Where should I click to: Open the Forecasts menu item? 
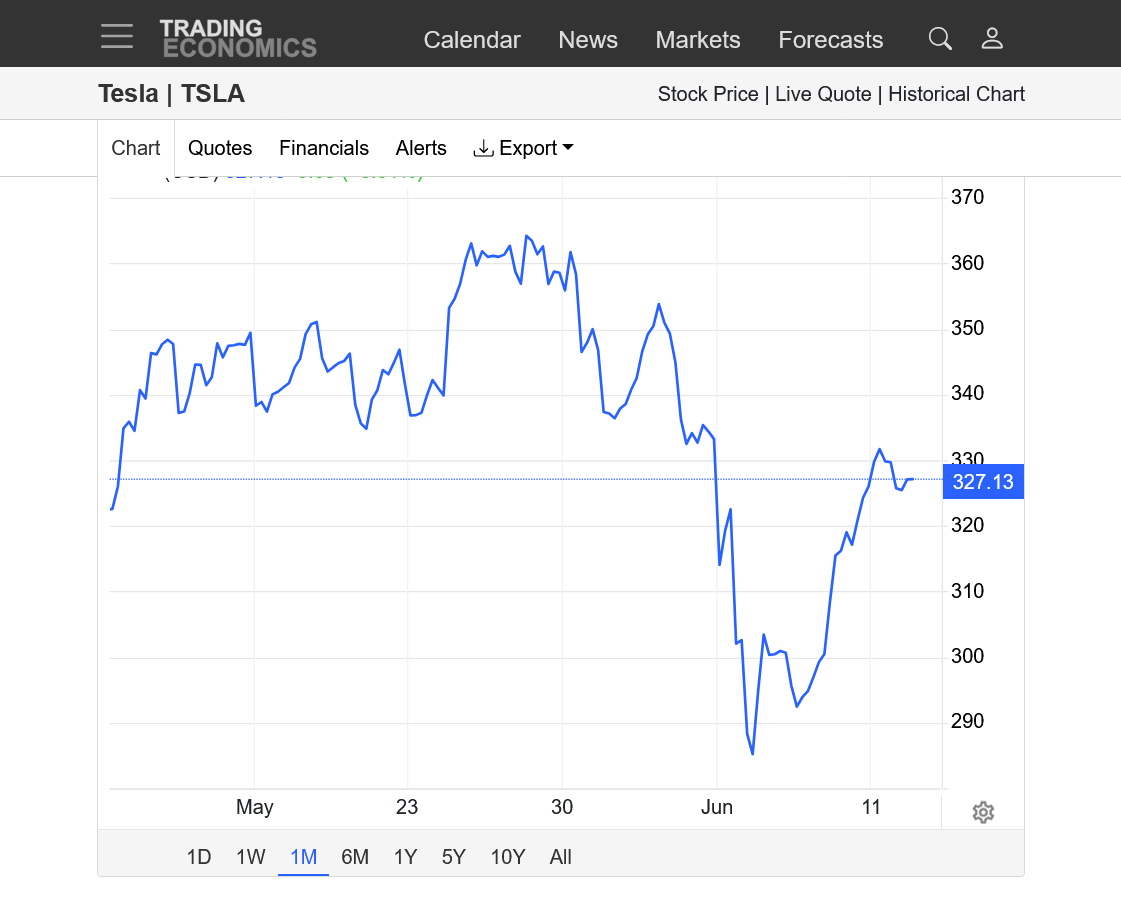[x=830, y=40]
